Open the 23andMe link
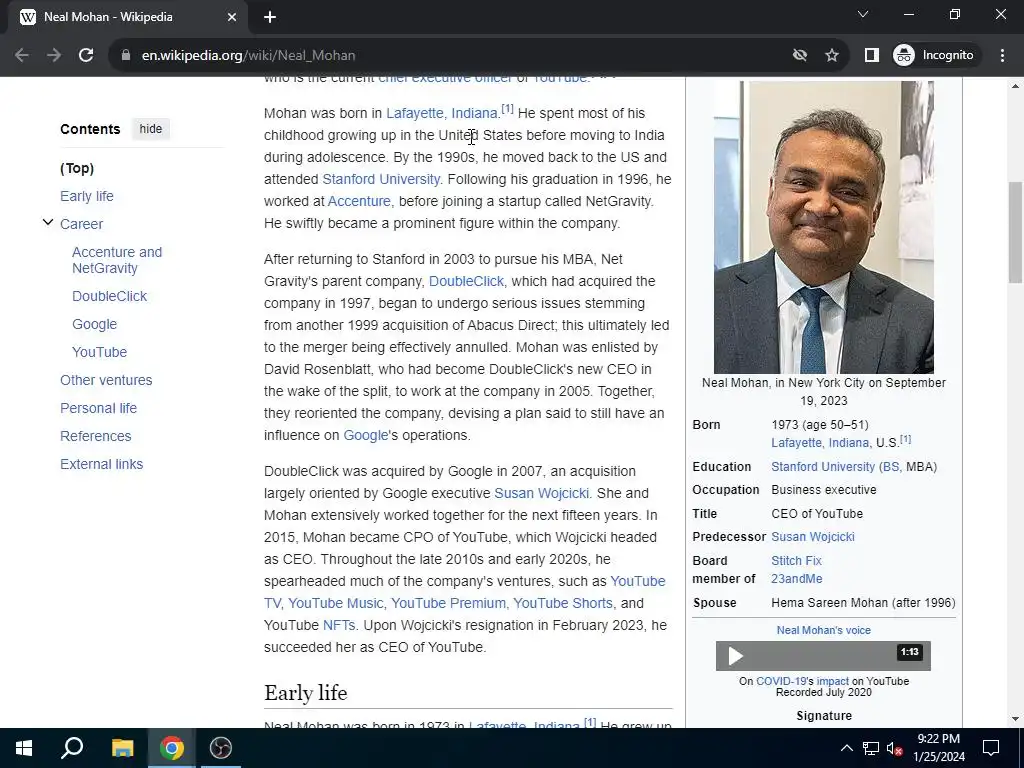This screenshot has width=1024, height=768. (797, 579)
